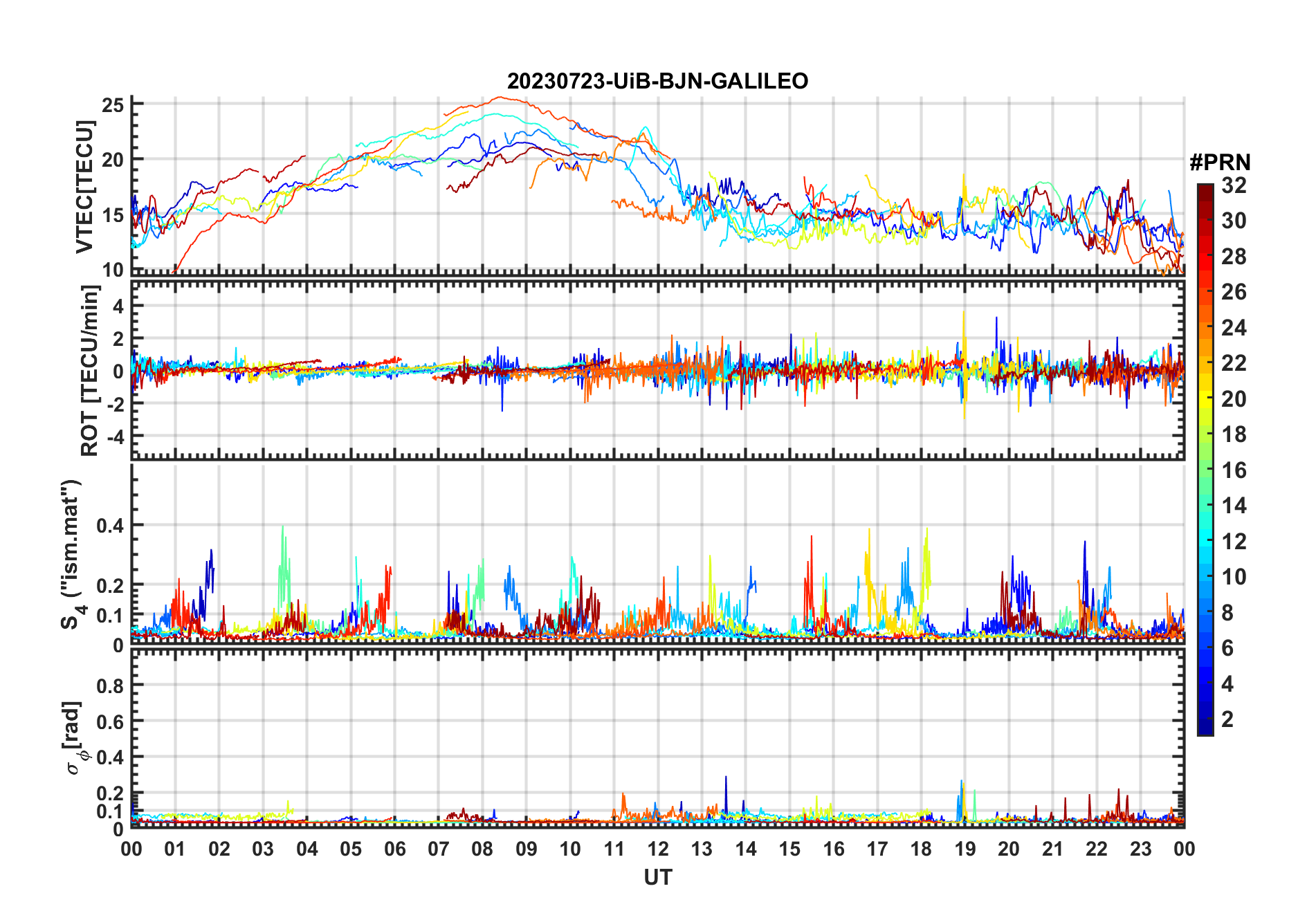
Task: Click UT axis tick label 07
Action: pos(439,849)
